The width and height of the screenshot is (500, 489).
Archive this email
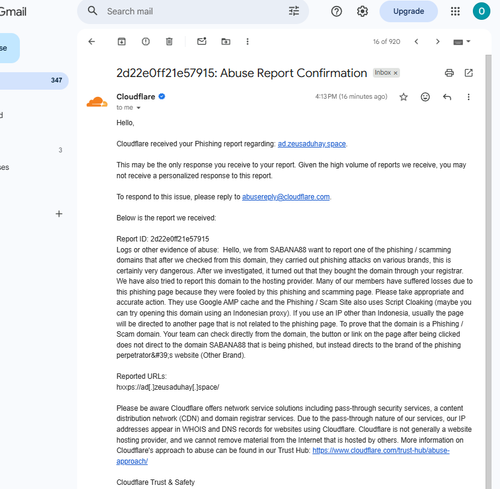[122, 41]
